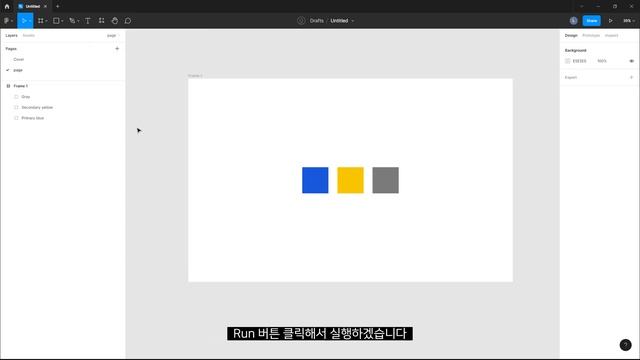The width and height of the screenshot is (640, 360).
Task: Open the help and resources button
Action: 625,345
